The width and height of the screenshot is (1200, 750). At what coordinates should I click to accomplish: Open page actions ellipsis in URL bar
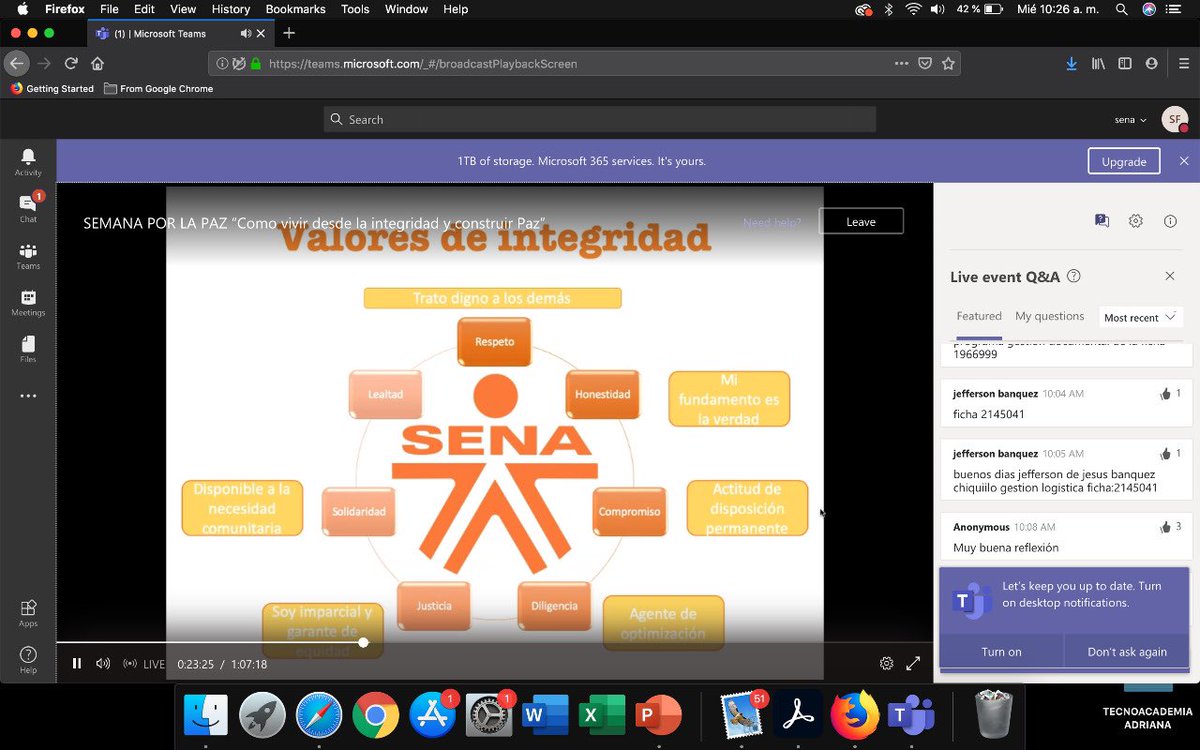(x=901, y=63)
